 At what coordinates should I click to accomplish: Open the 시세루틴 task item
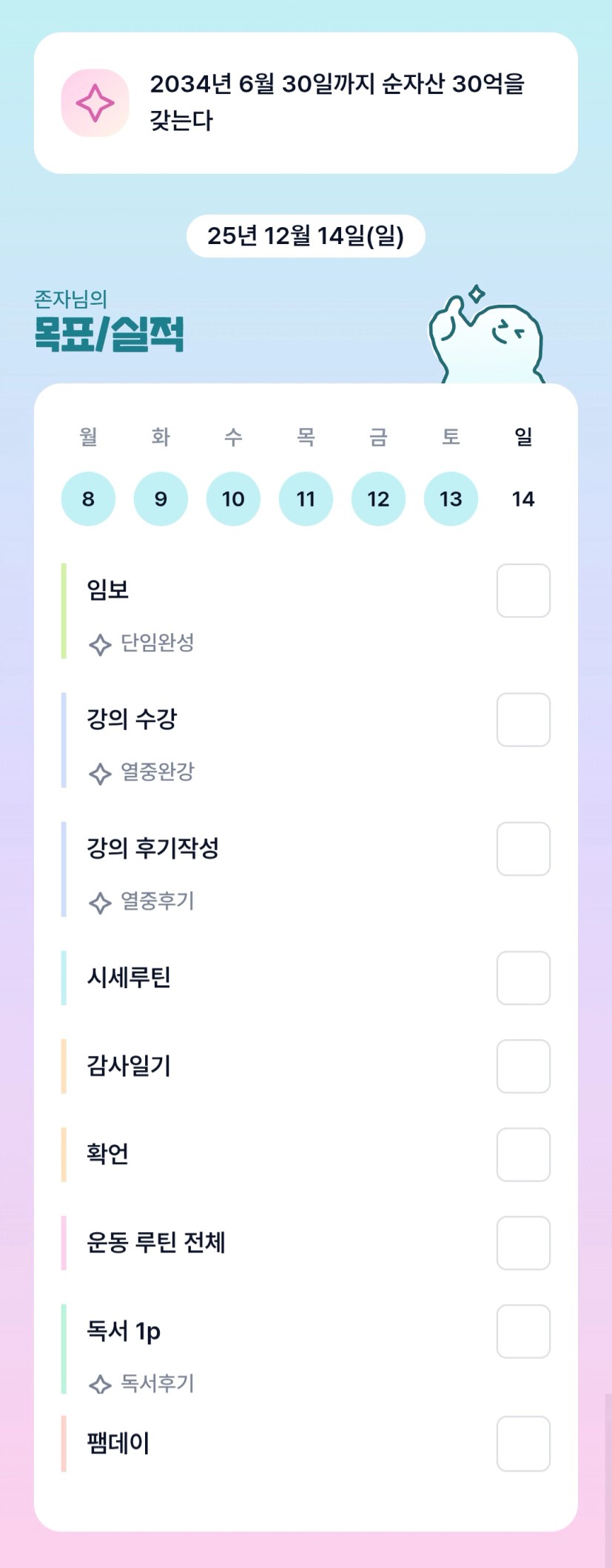130,978
